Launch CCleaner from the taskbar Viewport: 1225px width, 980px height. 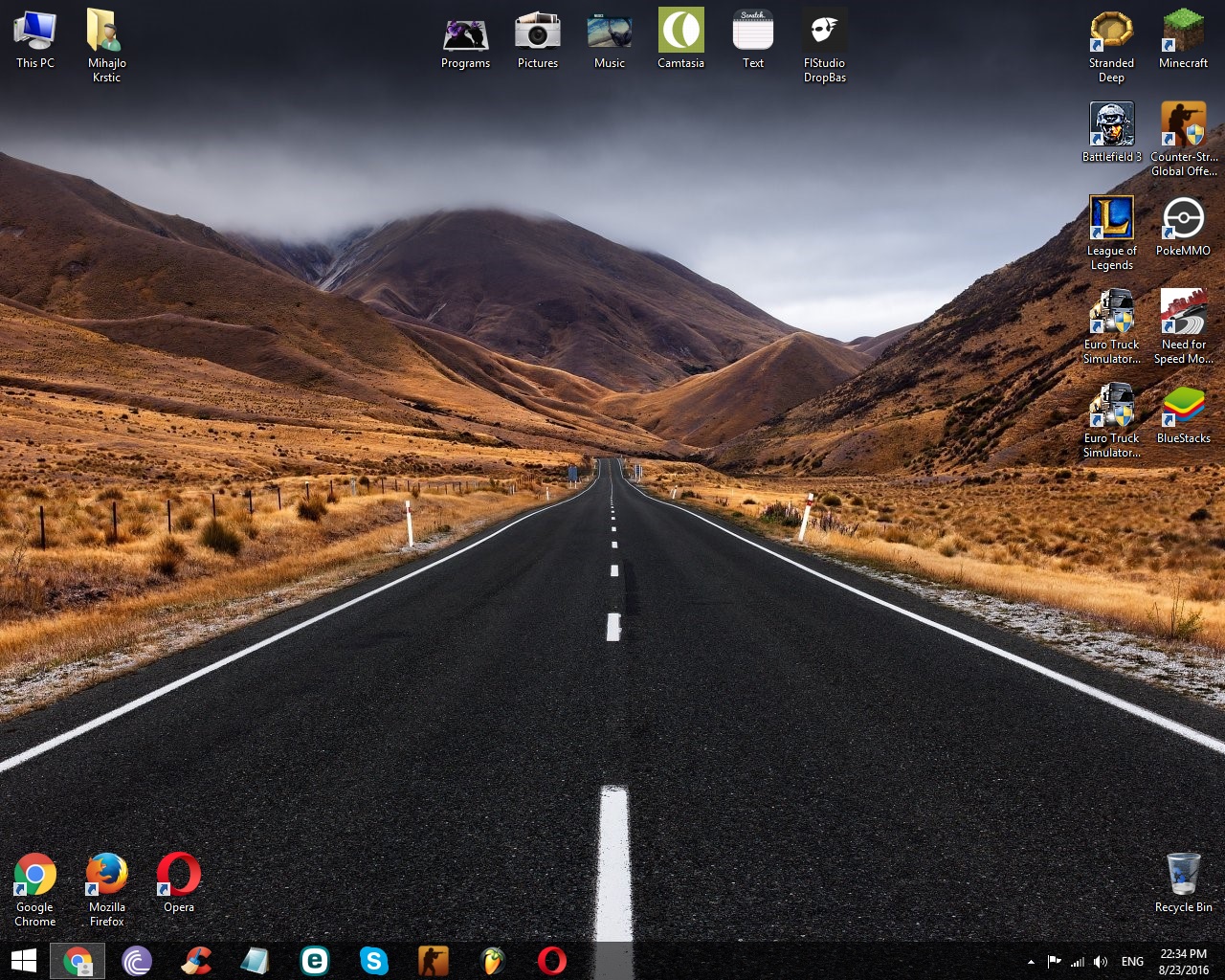point(196,961)
